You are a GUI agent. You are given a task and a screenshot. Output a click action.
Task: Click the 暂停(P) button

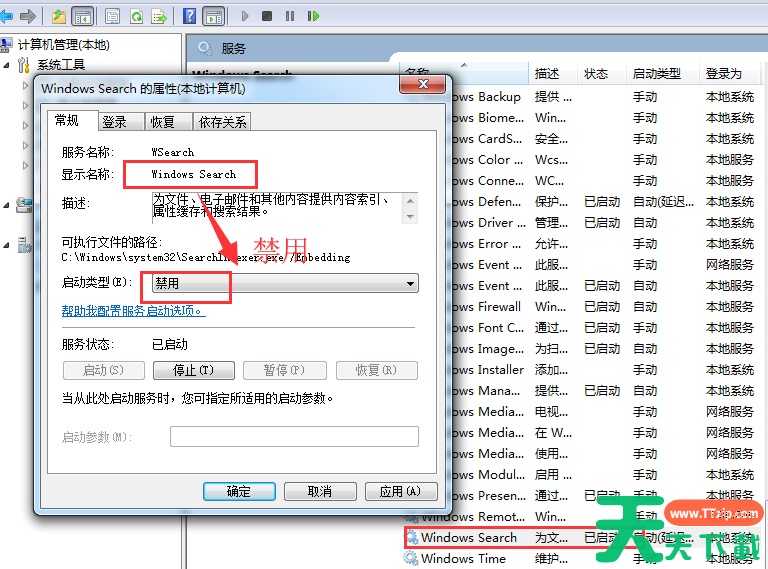(285, 370)
